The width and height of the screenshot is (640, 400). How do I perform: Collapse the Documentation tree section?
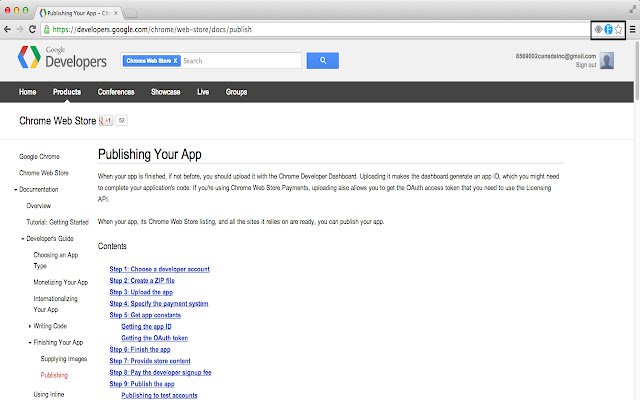pyautogui.click(x=16, y=190)
